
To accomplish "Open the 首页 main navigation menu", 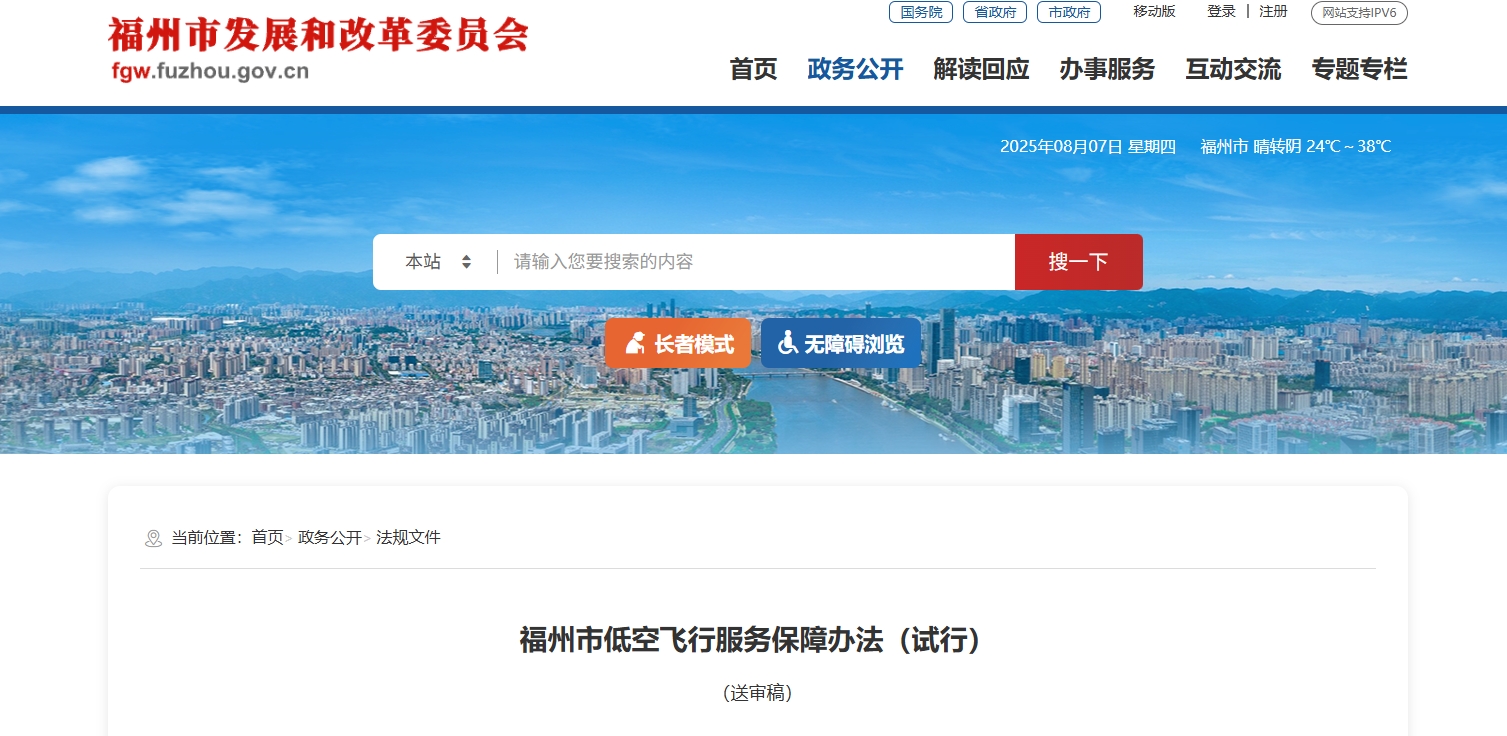I will [x=753, y=69].
